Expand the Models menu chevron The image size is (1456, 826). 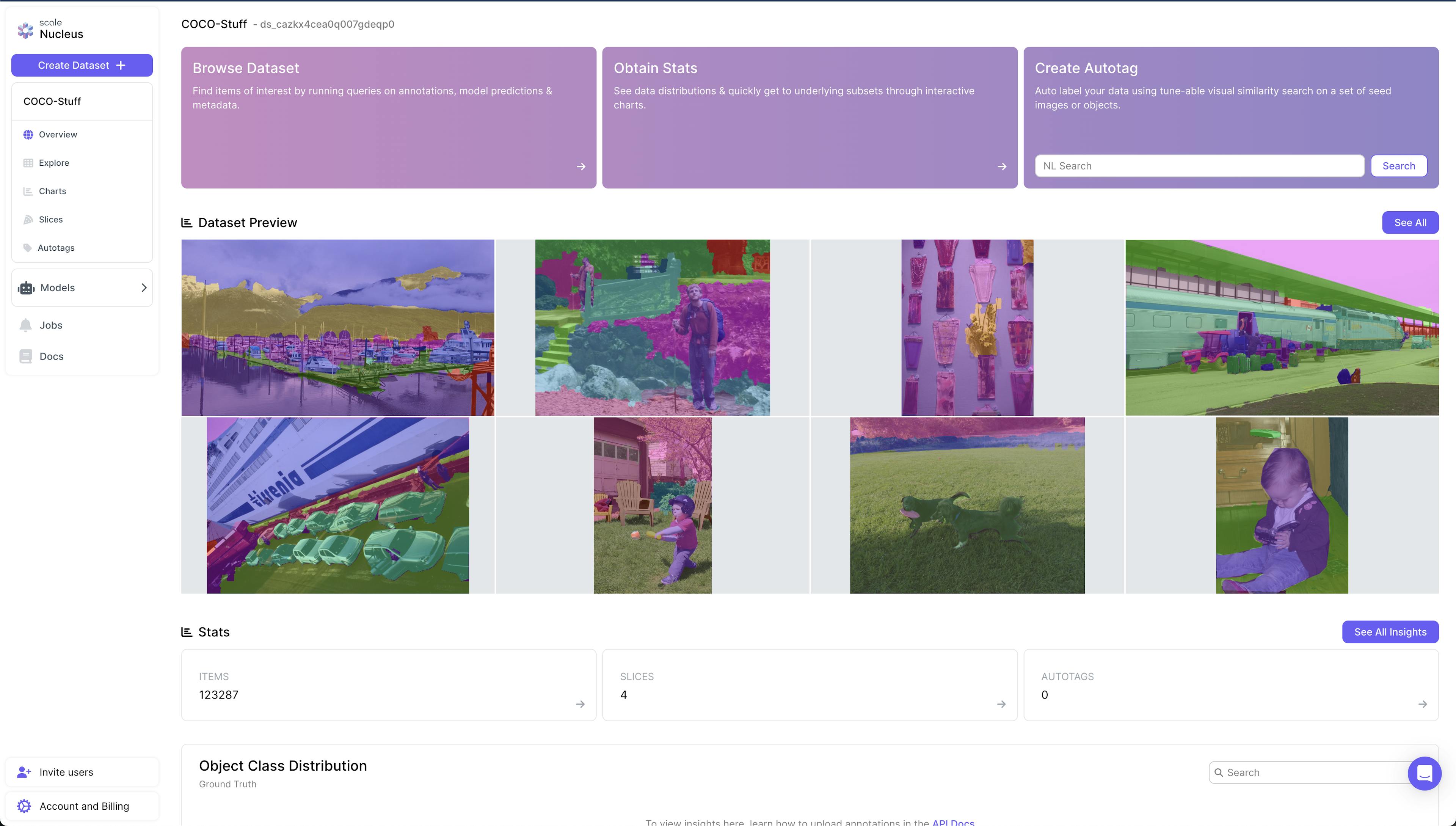143,287
